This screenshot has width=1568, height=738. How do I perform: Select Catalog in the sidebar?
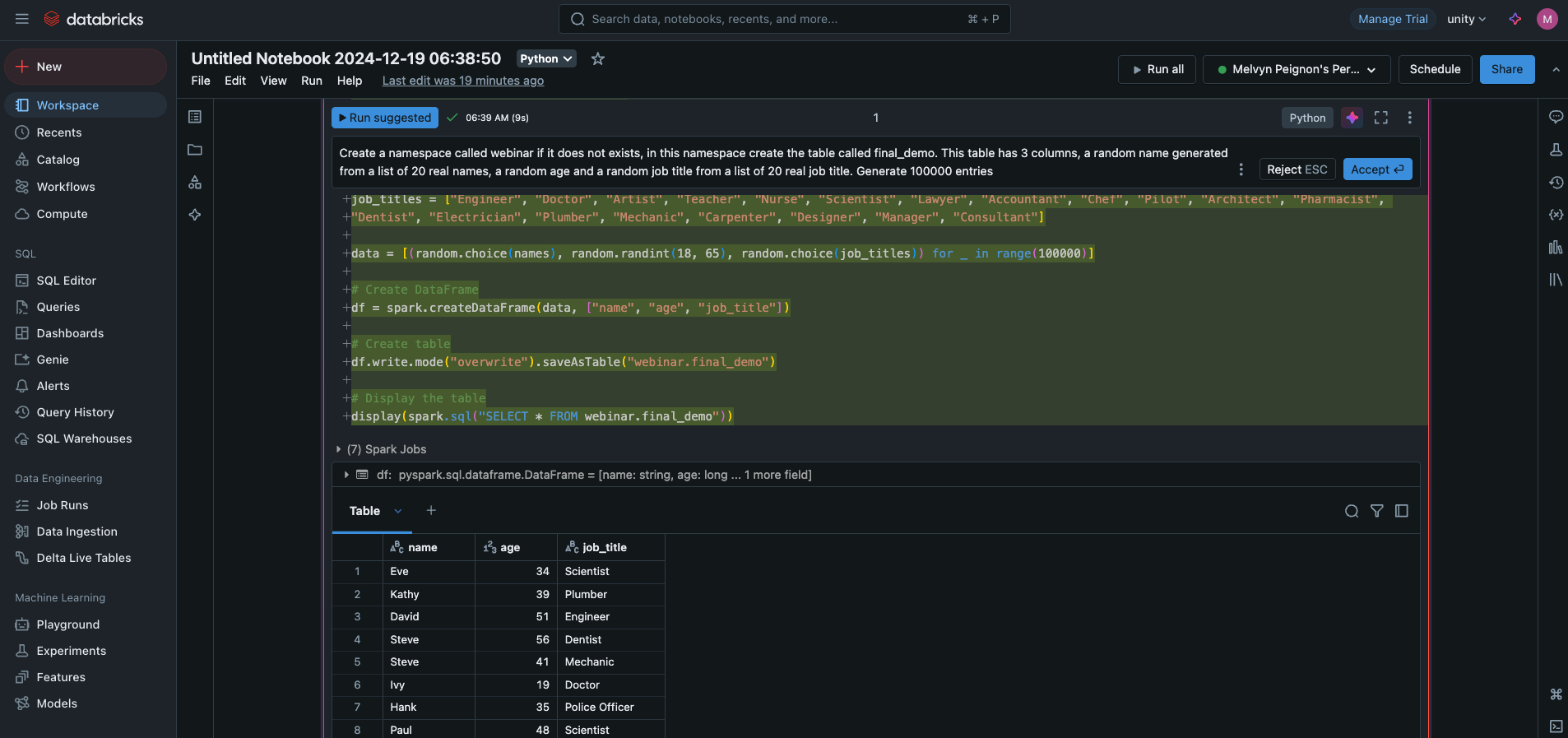click(x=58, y=160)
